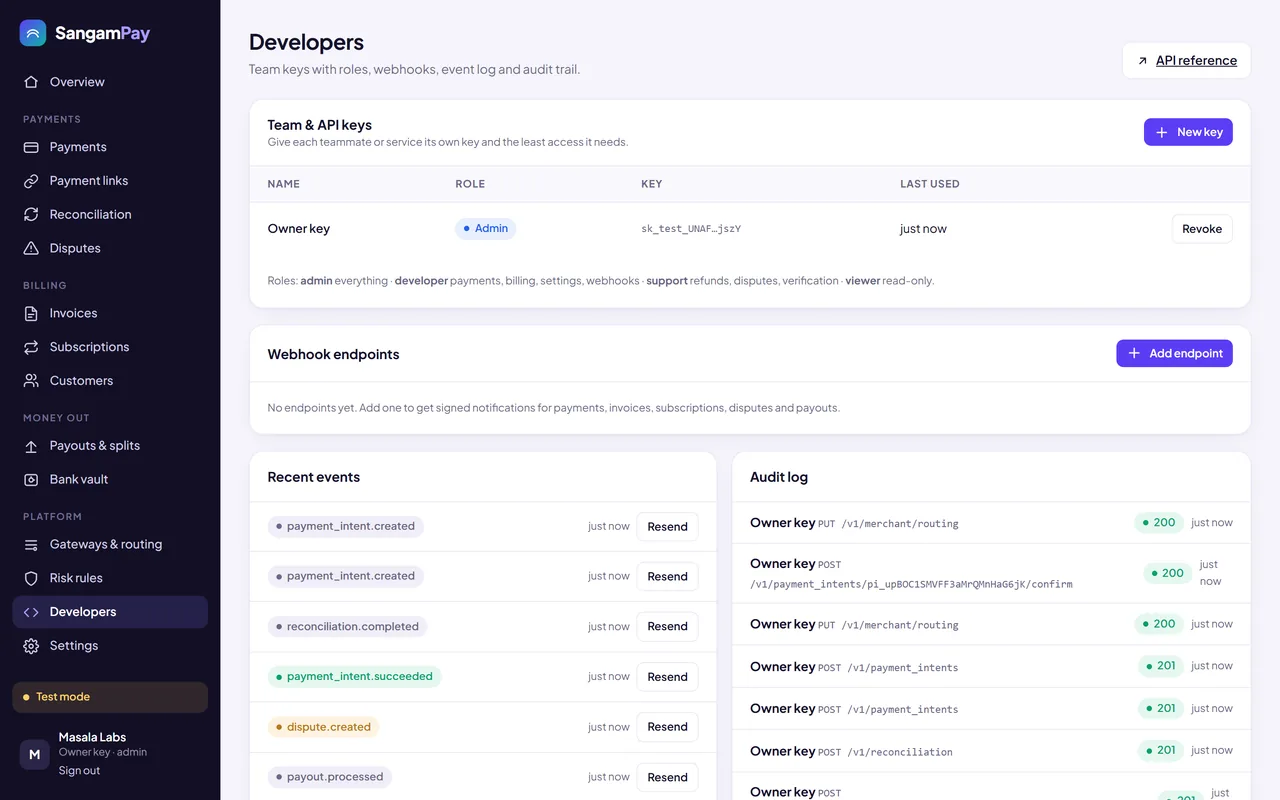The width and height of the screenshot is (1280, 800).
Task: Click the Payments card icon
Action: tap(31, 147)
